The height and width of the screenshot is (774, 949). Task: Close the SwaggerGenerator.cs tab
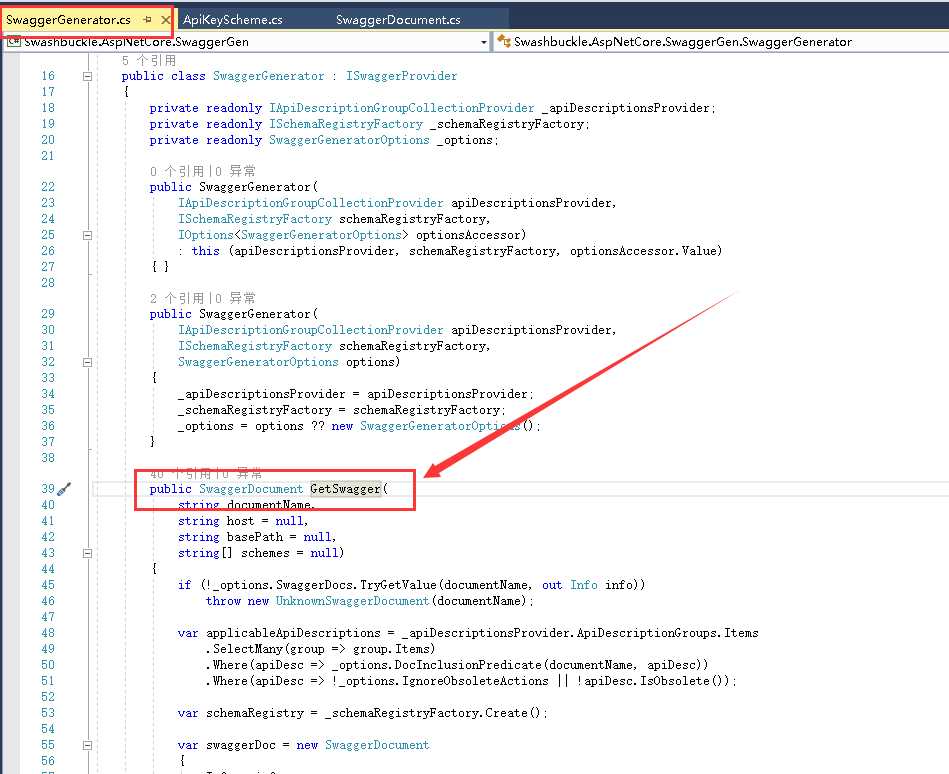coord(165,20)
